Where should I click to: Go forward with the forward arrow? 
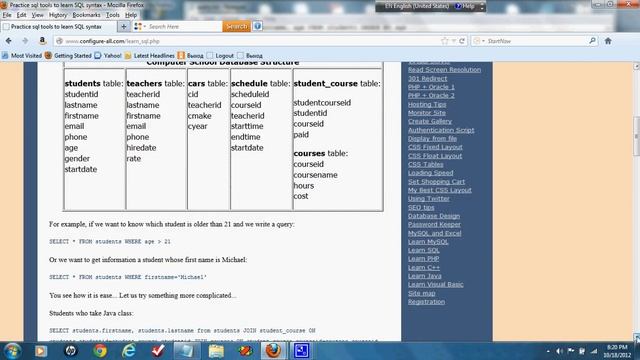pyautogui.click(x=25, y=41)
